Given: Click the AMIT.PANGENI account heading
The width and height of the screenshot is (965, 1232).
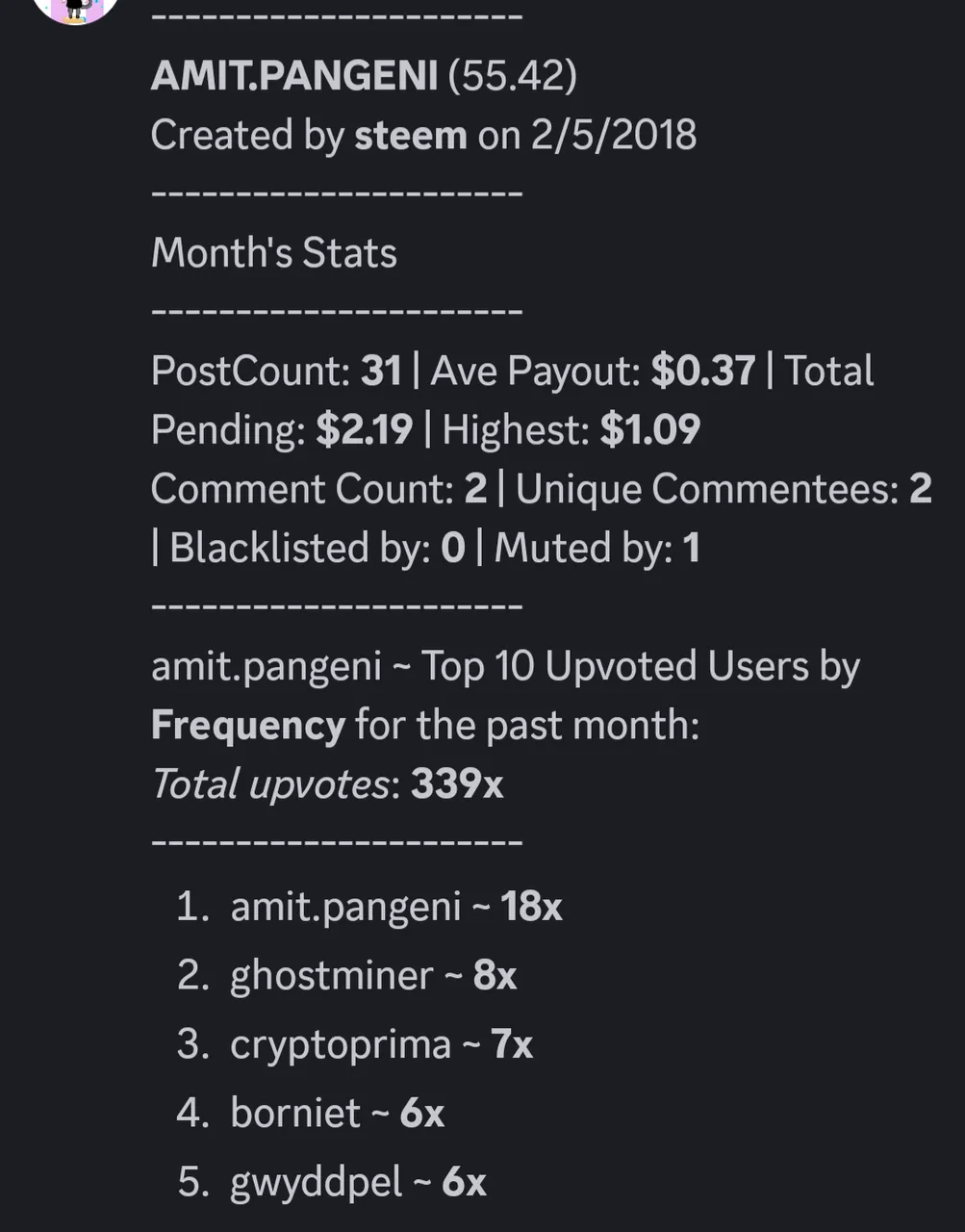Looking at the screenshot, I should point(294,75).
